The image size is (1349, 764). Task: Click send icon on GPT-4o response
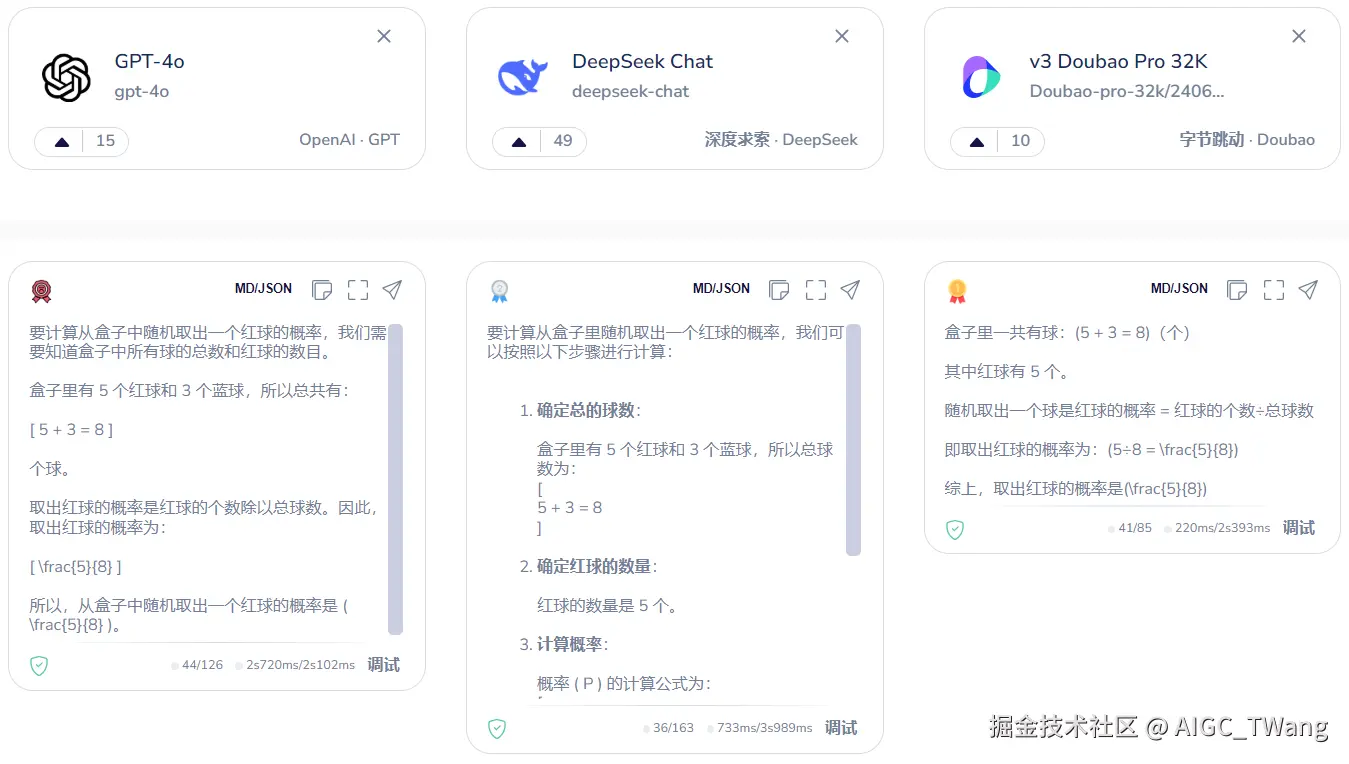(393, 289)
